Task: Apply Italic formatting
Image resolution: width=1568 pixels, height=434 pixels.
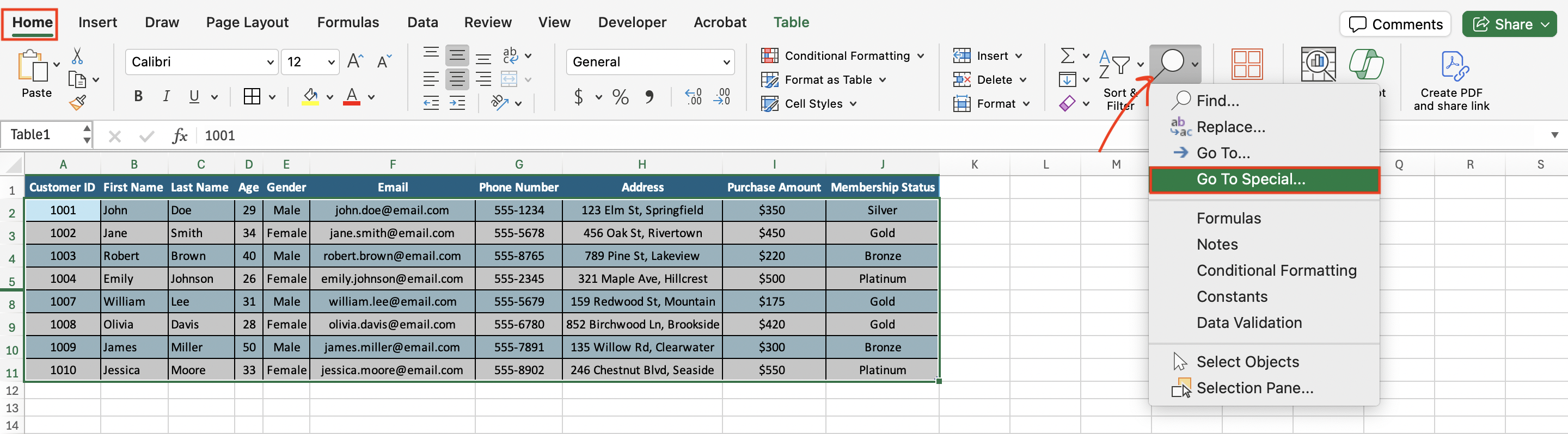Action: pyautogui.click(x=166, y=96)
